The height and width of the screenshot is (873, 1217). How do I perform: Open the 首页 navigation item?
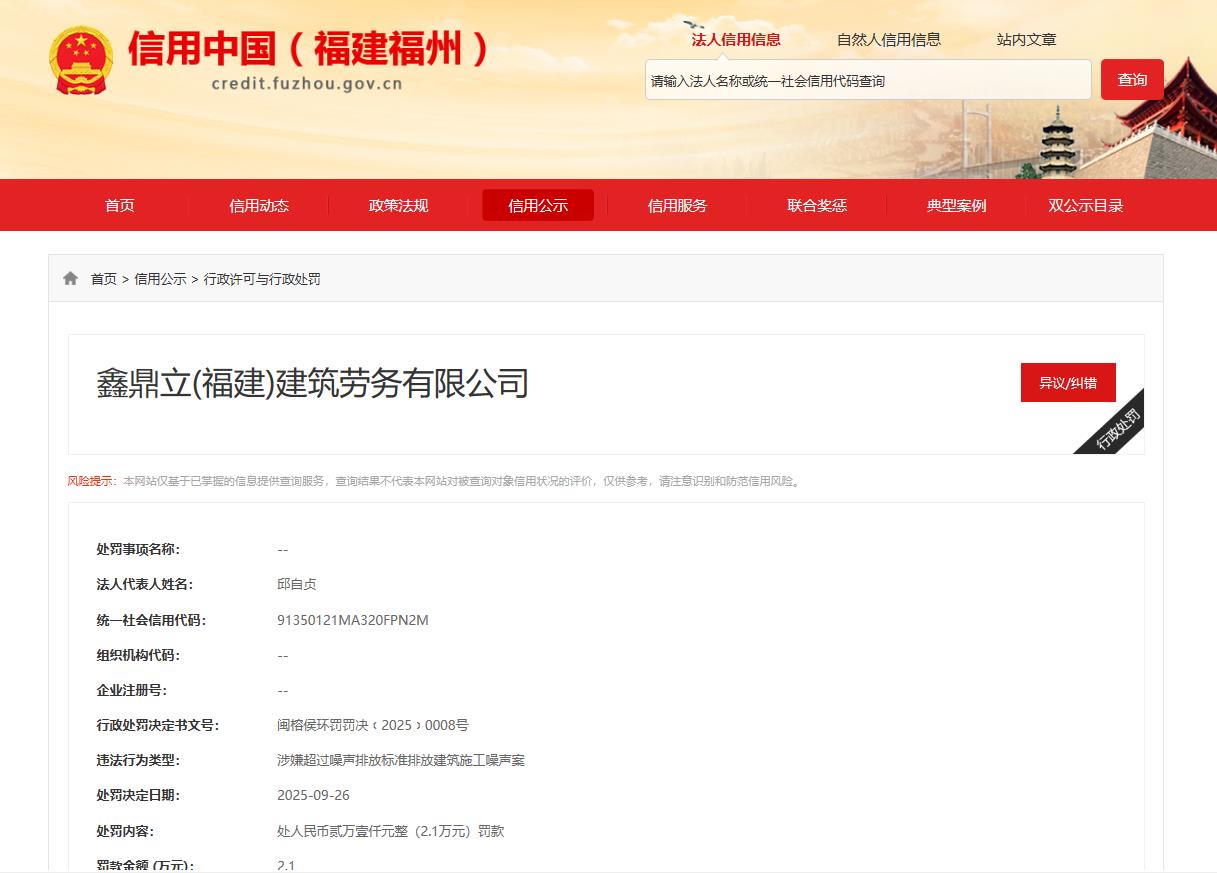[119, 205]
